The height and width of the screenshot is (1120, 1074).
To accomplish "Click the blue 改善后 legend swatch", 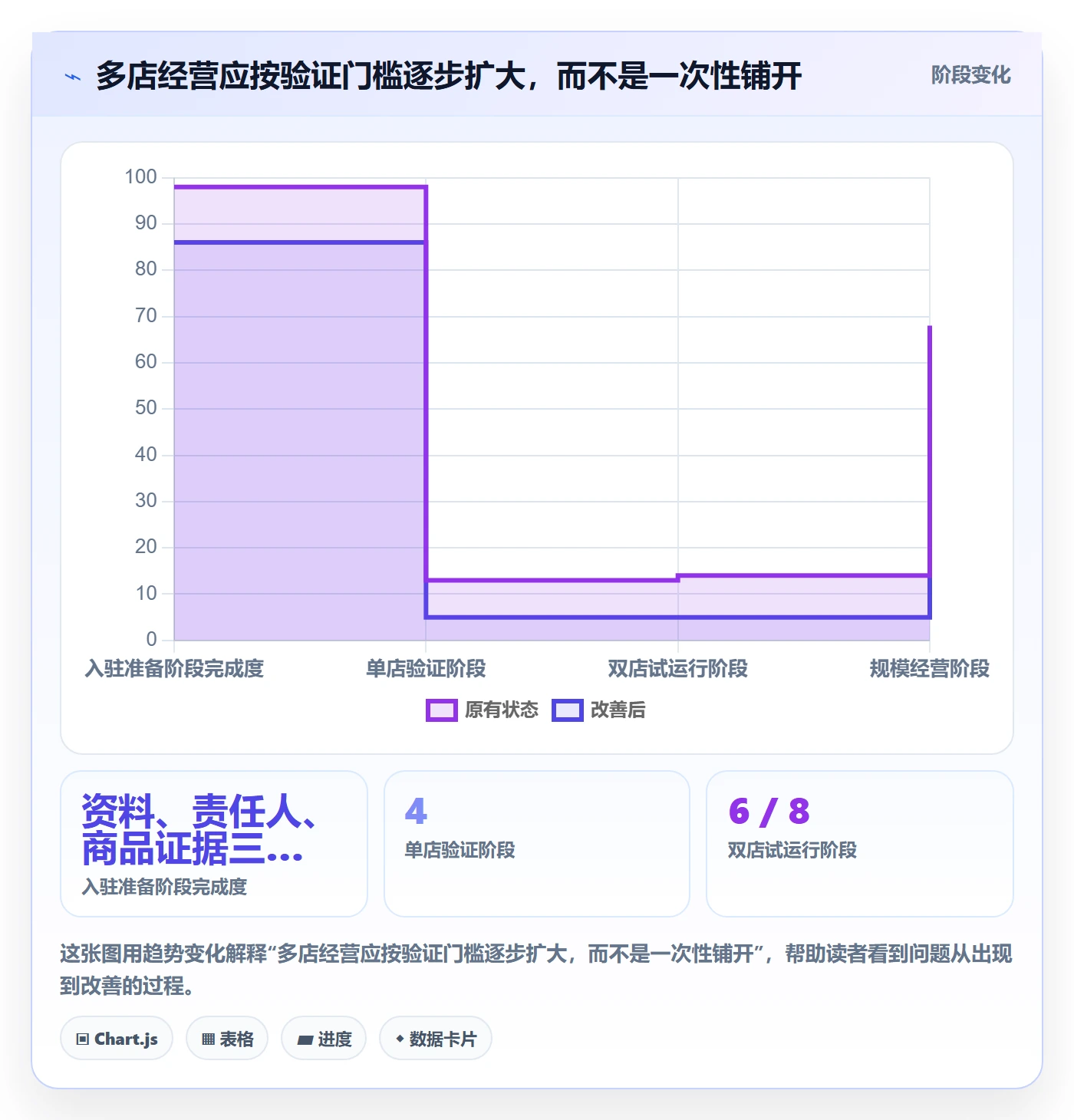I will click(x=568, y=710).
